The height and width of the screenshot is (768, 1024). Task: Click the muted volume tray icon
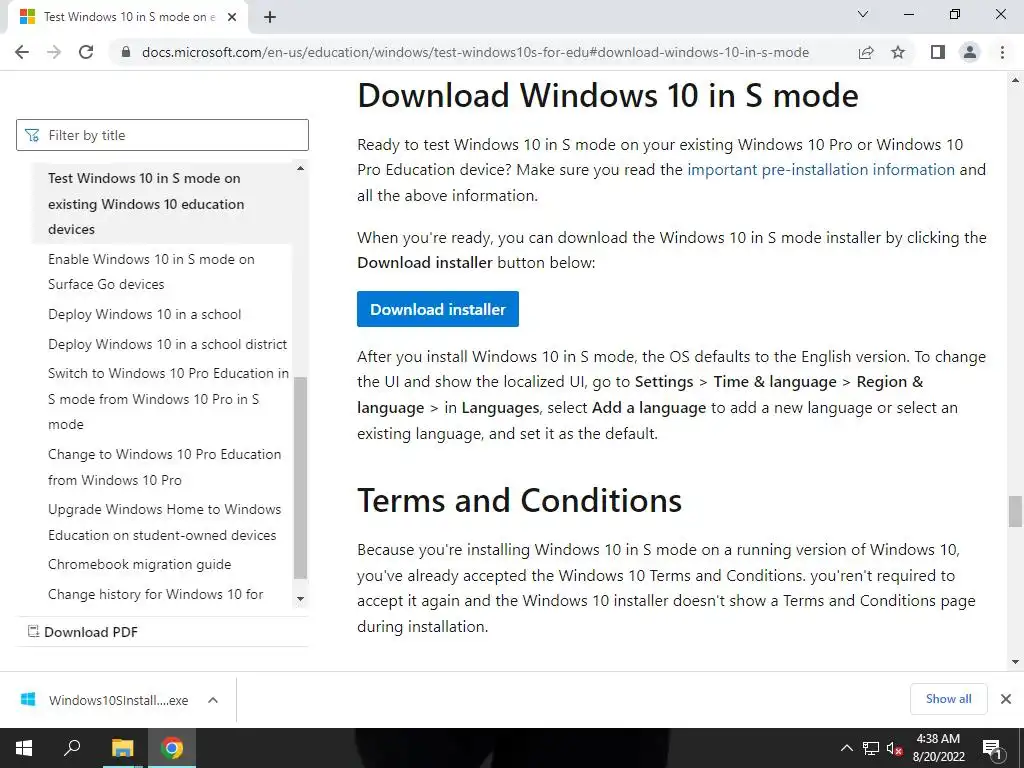pyautogui.click(x=894, y=748)
